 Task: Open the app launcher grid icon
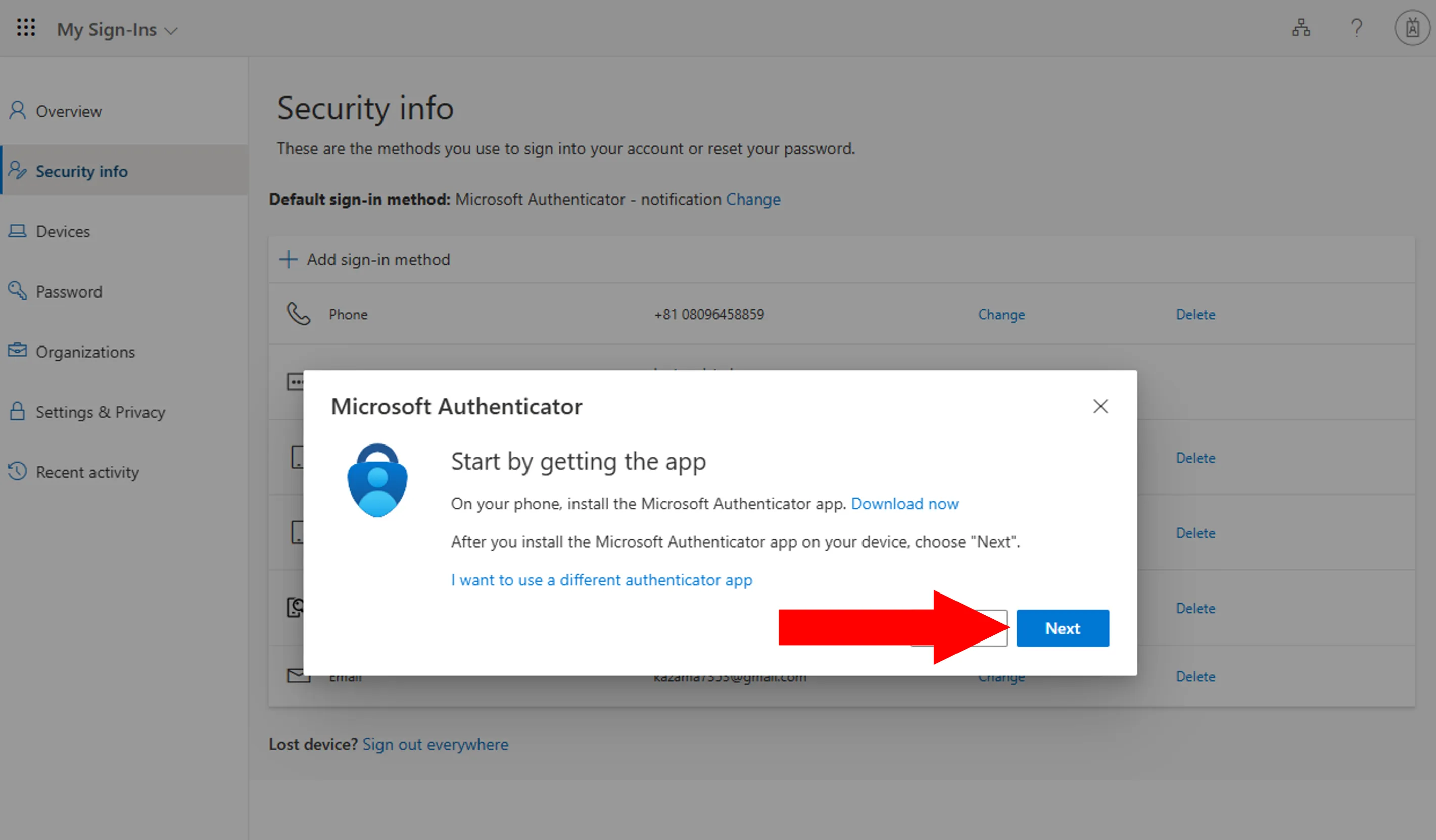pyautogui.click(x=26, y=28)
